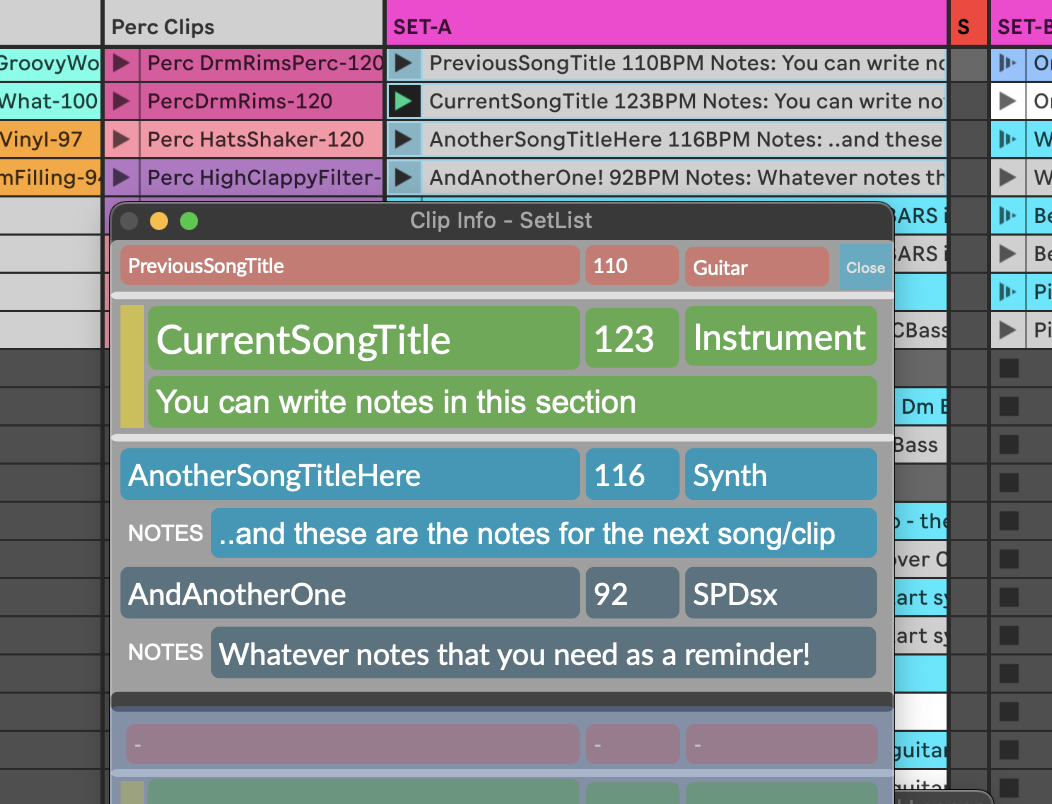Click the 123 BPM field
The height and width of the screenshot is (804, 1052).
click(x=632, y=338)
